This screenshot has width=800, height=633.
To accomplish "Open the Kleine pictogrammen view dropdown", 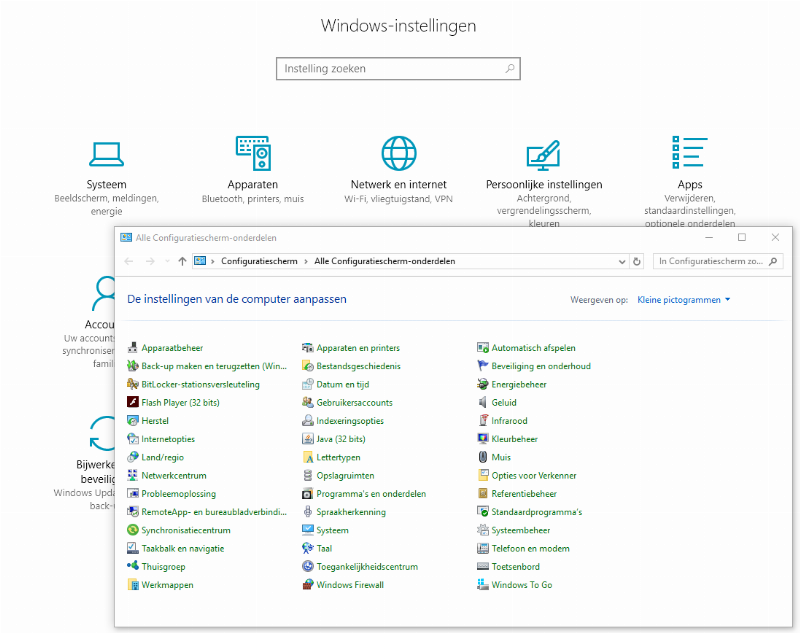I will [x=684, y=300].
